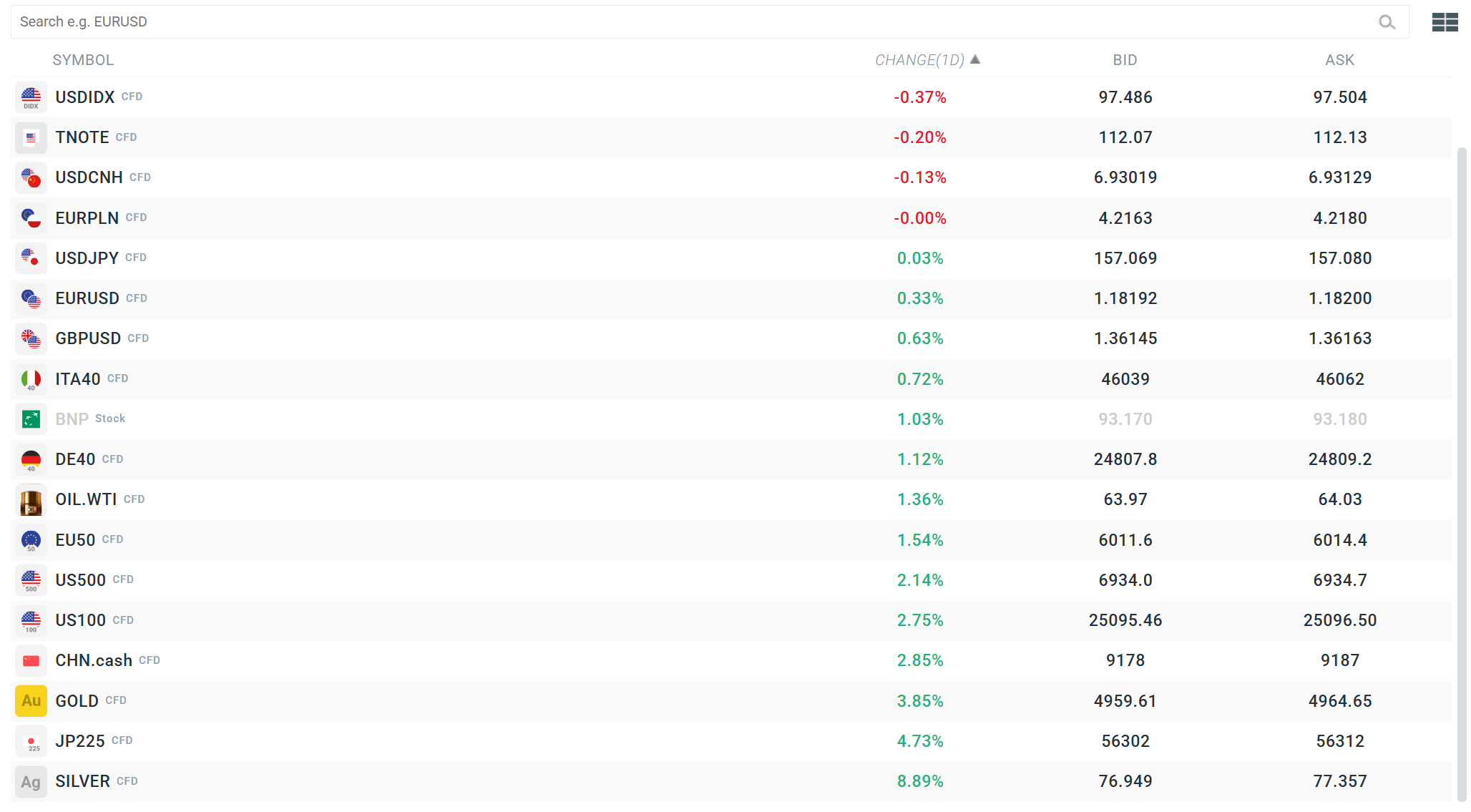Click the BID column header
This screenshot has height=812, width=1471.
(x=1125, y=60)
